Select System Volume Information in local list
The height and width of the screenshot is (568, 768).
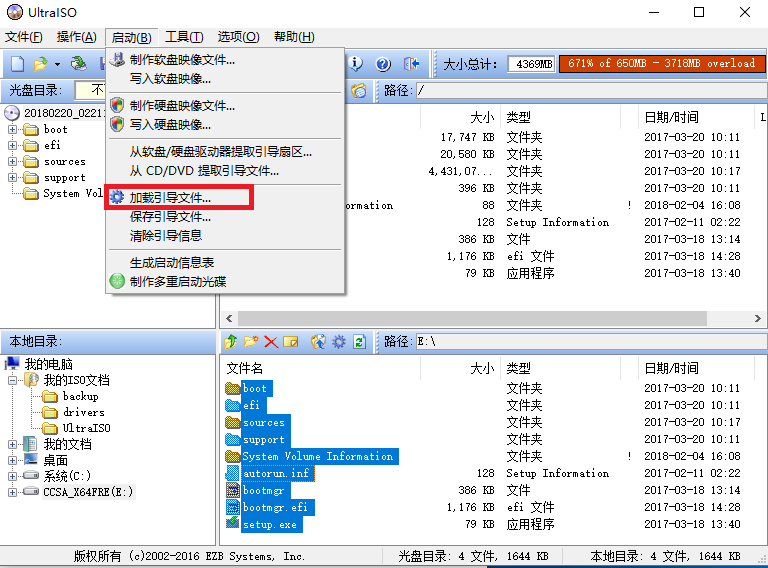click(x=318, y=456)
